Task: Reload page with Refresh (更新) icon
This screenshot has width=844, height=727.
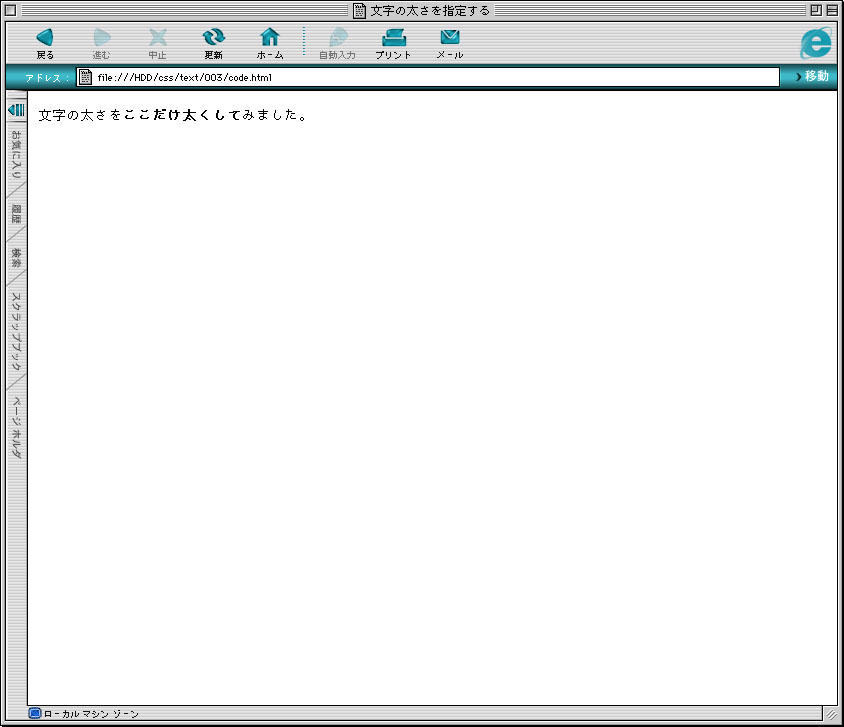Action: coord(213,39)
